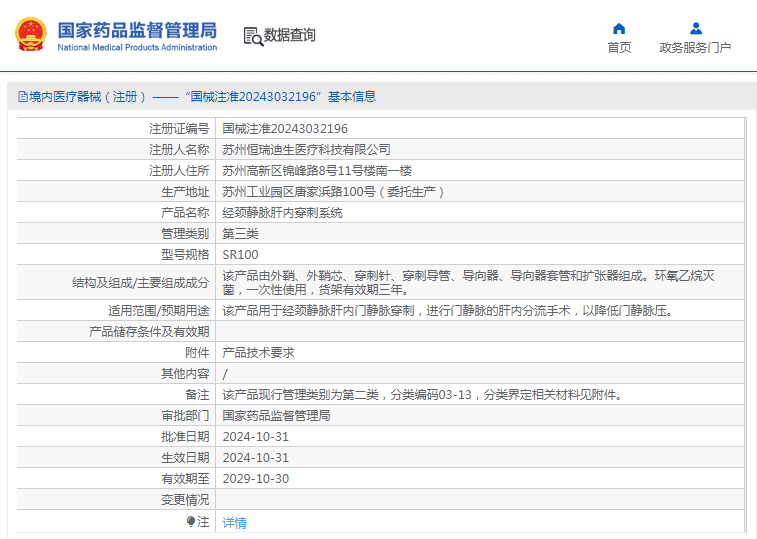Click the document icon before 境内医疗器械
The image size is (757, 539).
point(23,97)
